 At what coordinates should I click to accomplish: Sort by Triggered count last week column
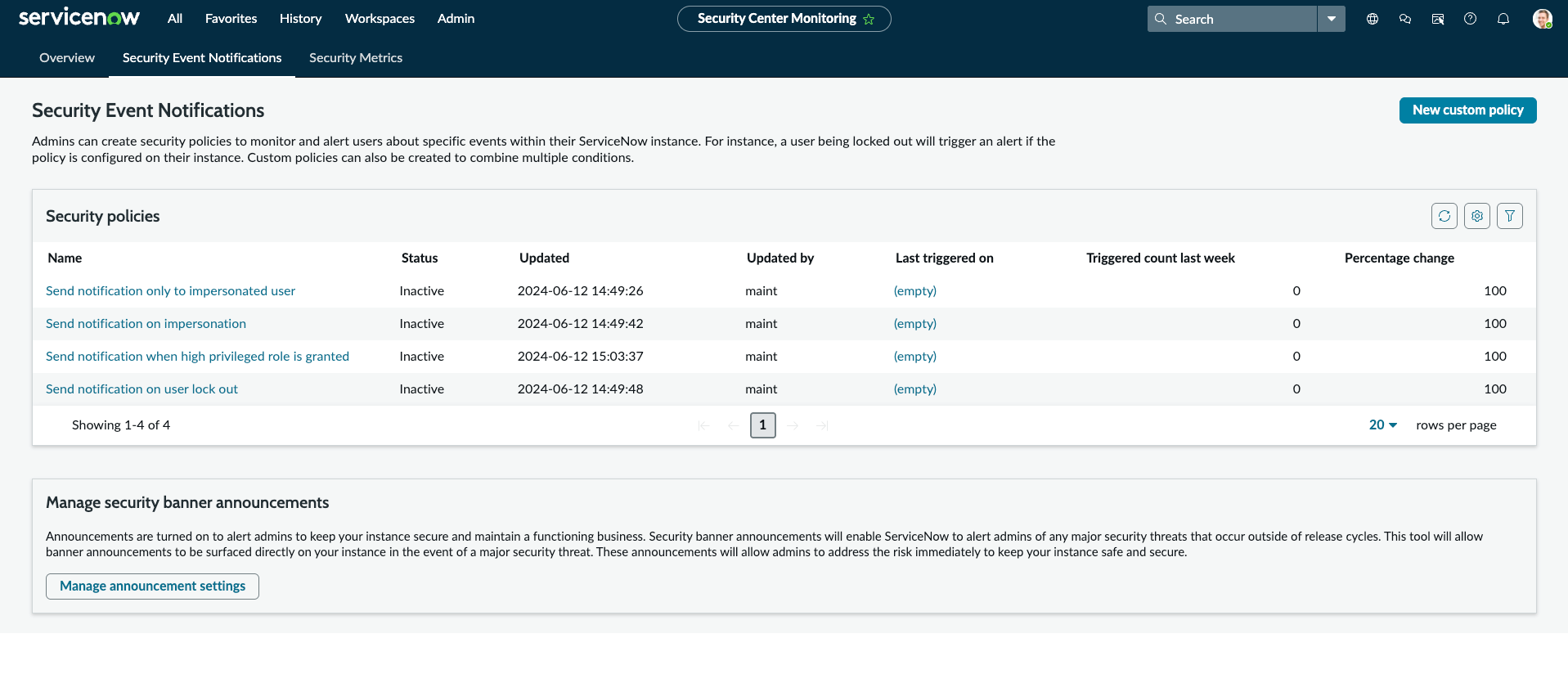pyautogui.click(x=1161, y=258)
